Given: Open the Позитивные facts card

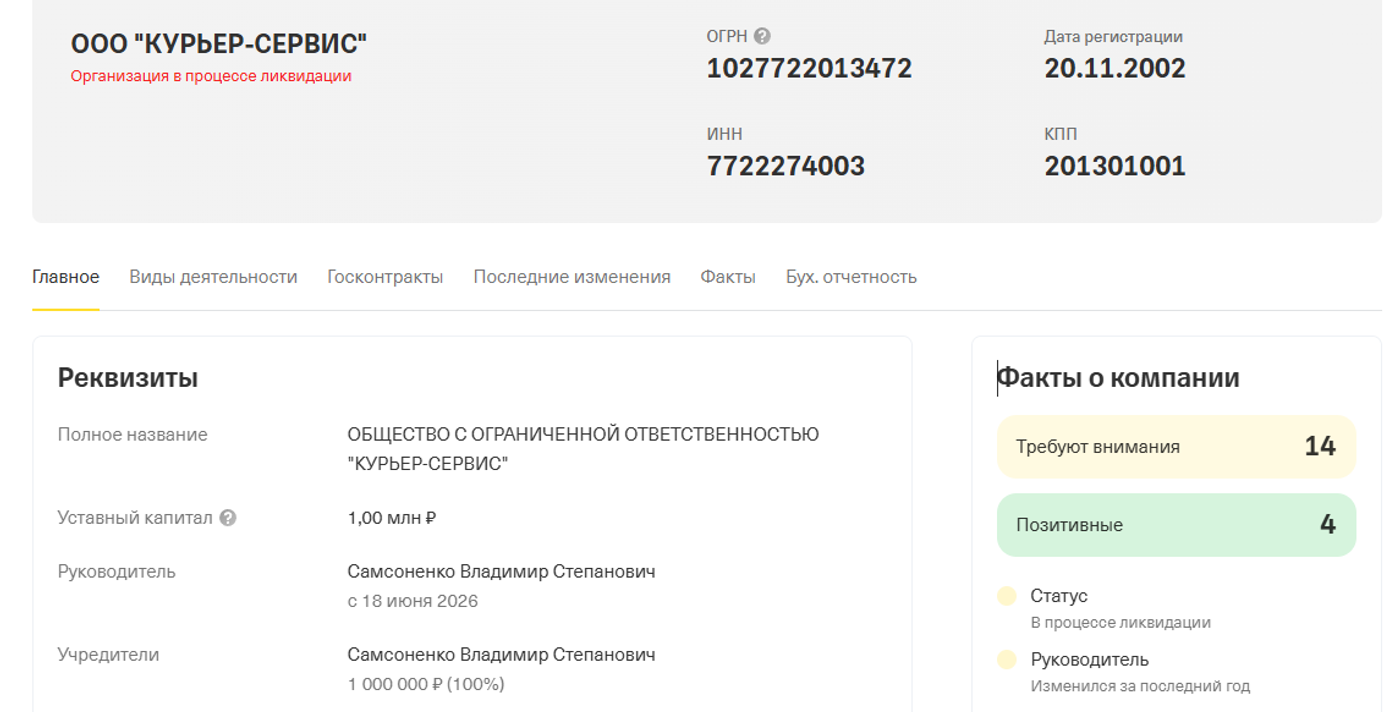Looking at the screenshot, I should tap(1176, 525).
